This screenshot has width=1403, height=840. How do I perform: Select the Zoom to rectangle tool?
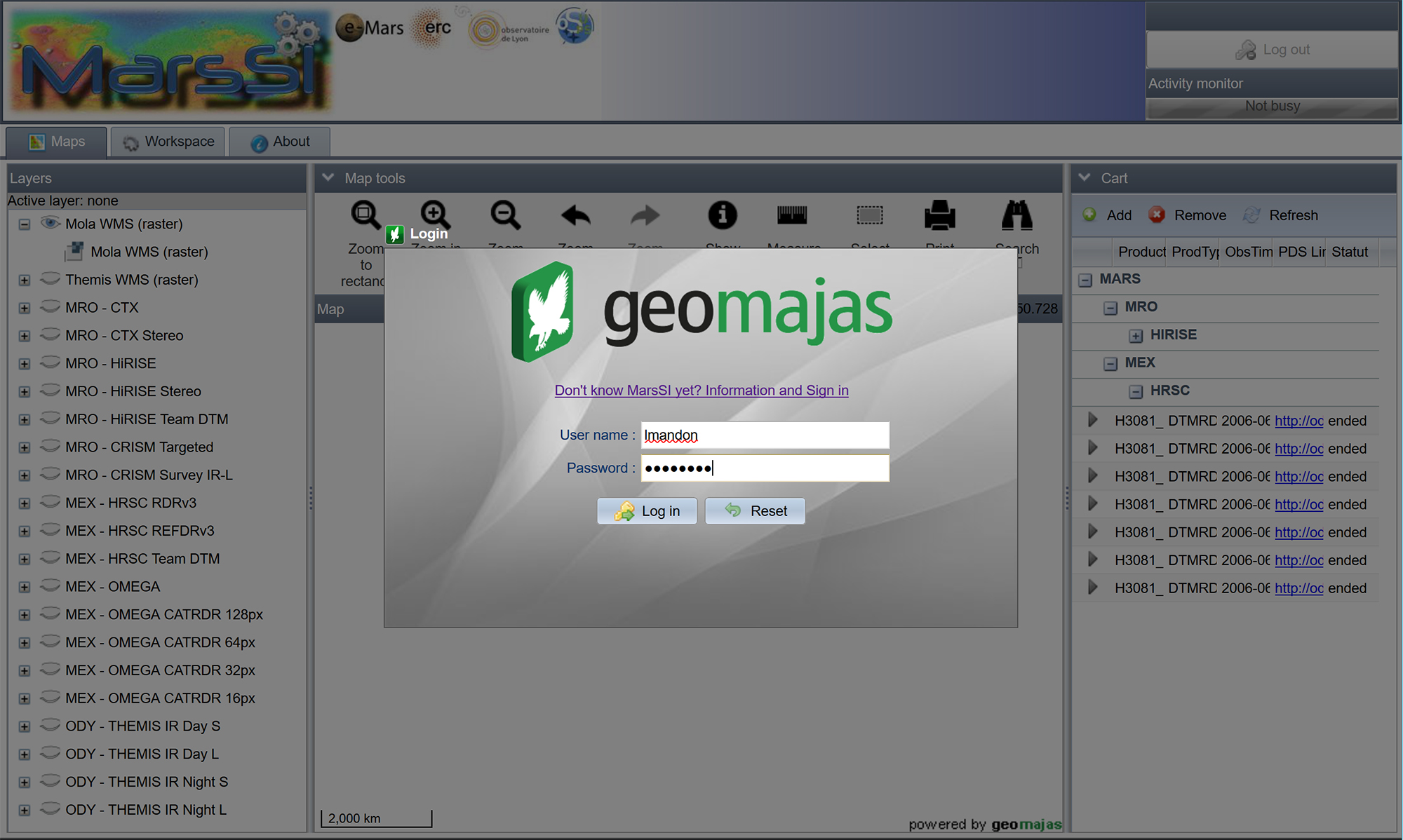365,215
